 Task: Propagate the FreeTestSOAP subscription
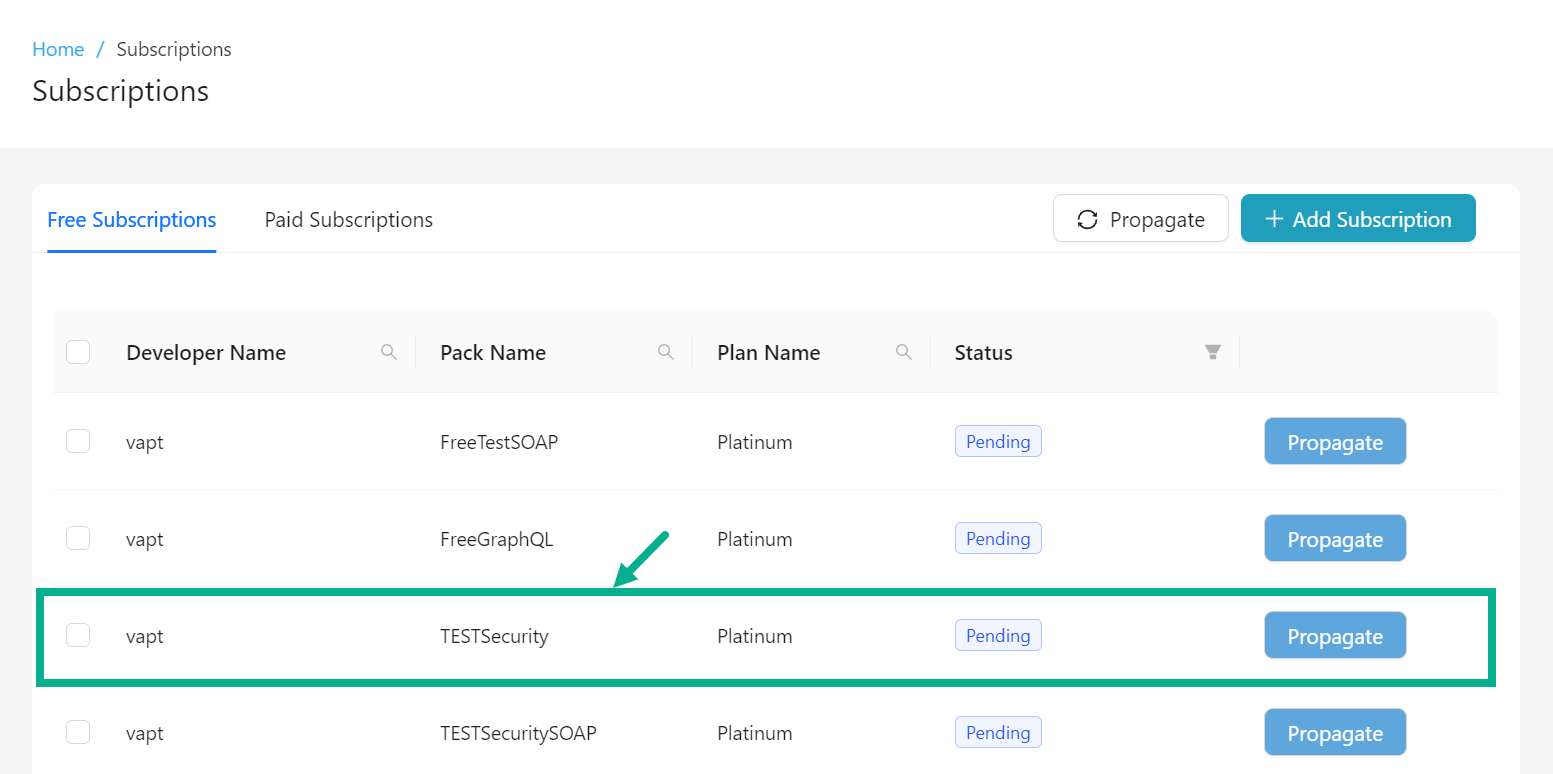pyautogui.click(x=1335, y=441)
